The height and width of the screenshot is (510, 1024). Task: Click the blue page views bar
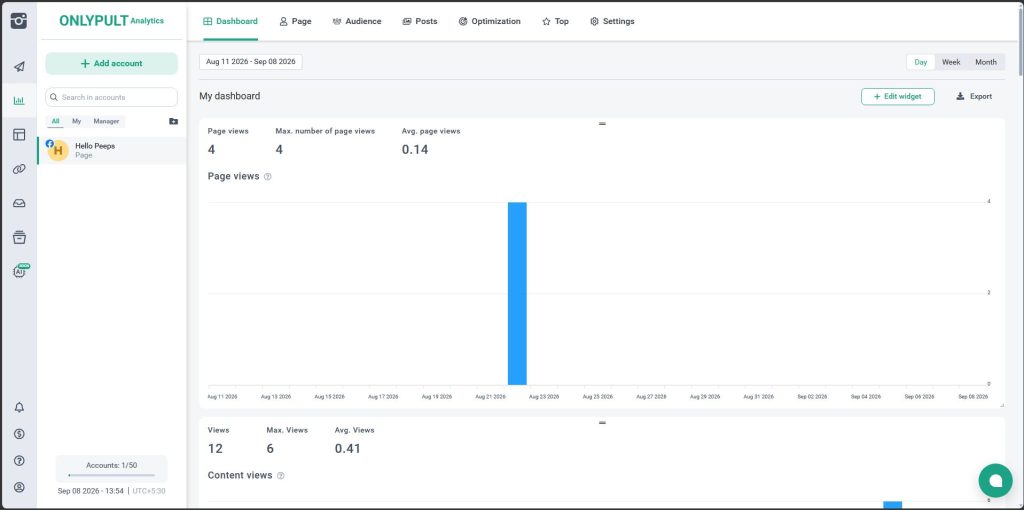(517, 294)
